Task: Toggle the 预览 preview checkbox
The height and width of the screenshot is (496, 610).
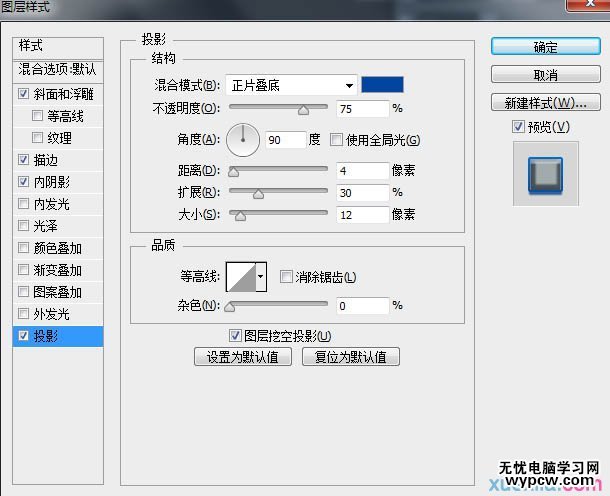Action: pos(518,126)
